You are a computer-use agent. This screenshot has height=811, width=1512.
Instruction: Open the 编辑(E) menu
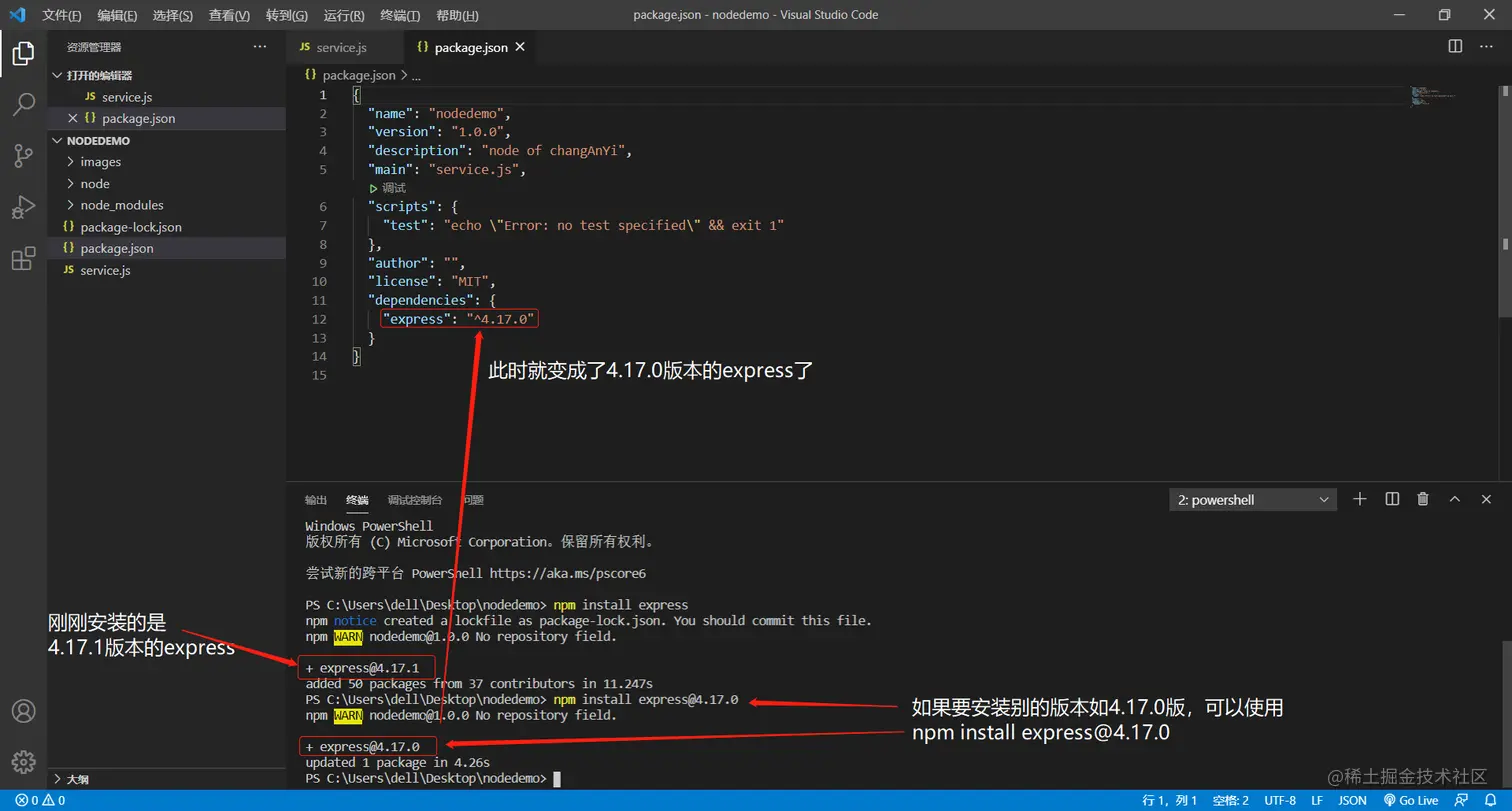[x=117, y=15]
